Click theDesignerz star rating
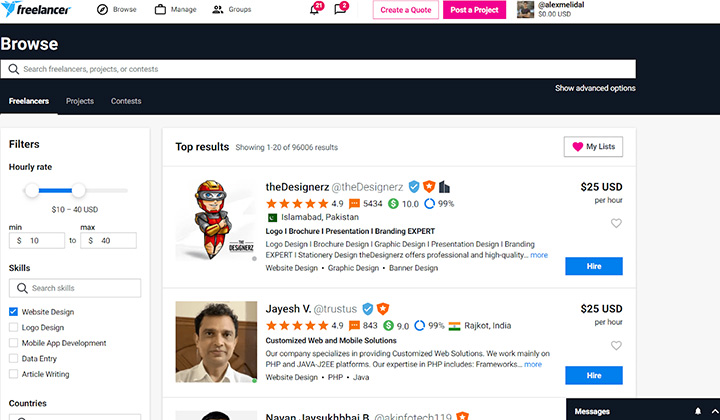The image size is (720, 420). click(297, 203)
